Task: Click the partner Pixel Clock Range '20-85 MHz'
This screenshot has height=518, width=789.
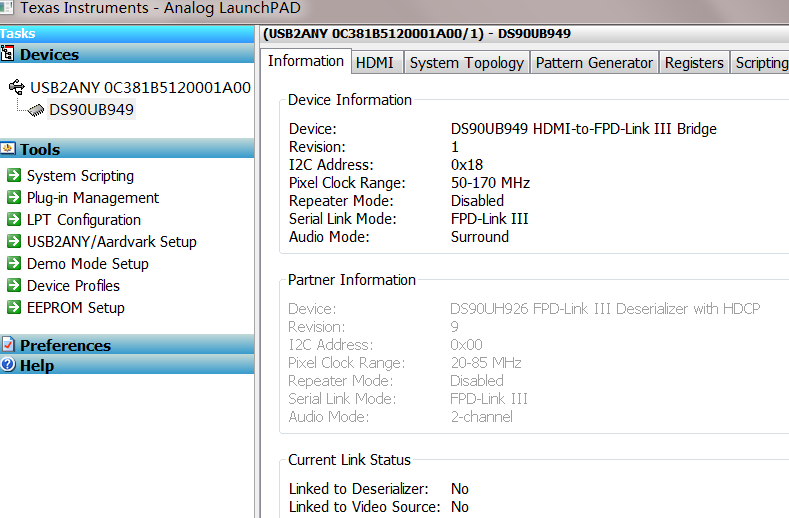Action: 486,362
